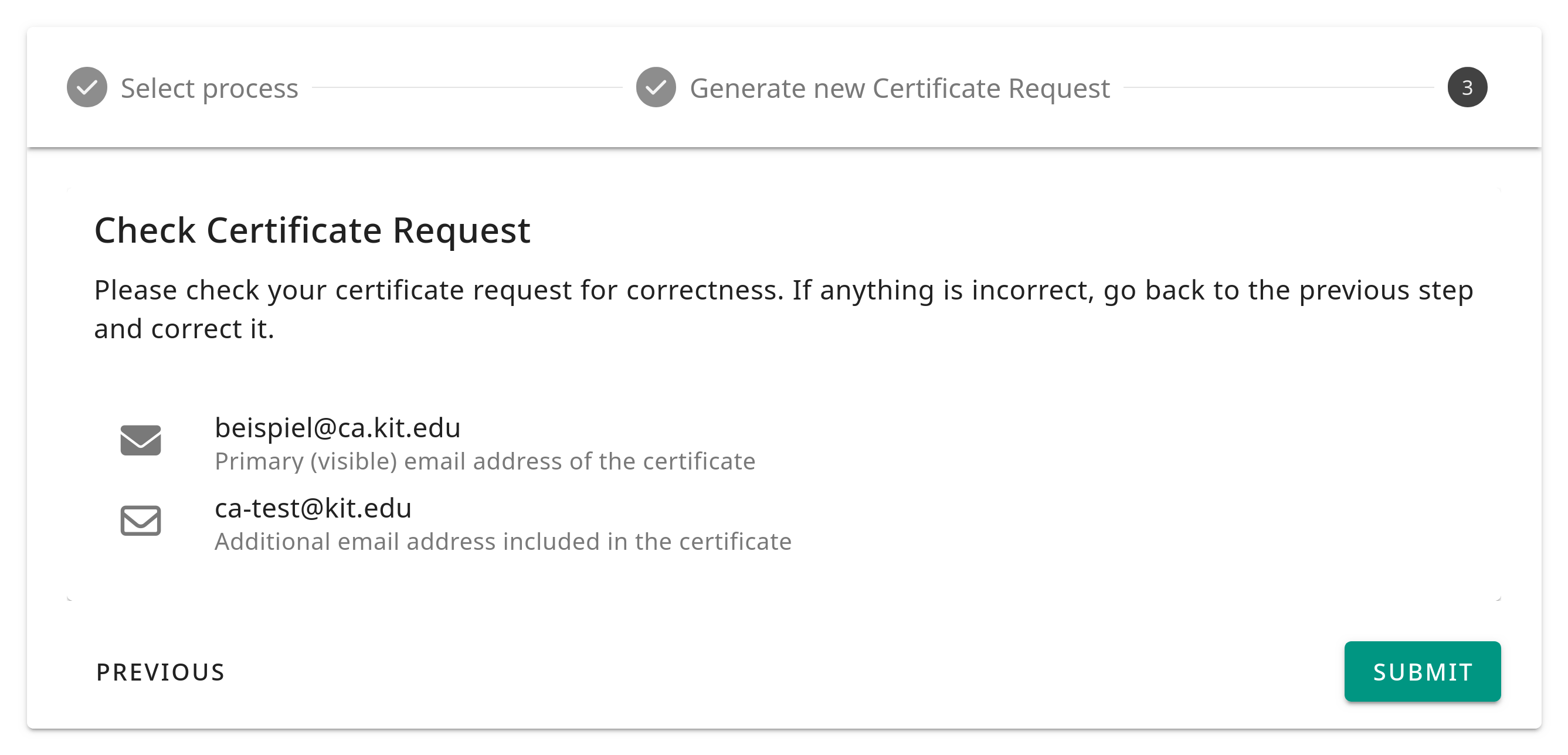Click the Select process checkmark icon
The width and height of the screenshot is (1568, 755).
(87, 87)
